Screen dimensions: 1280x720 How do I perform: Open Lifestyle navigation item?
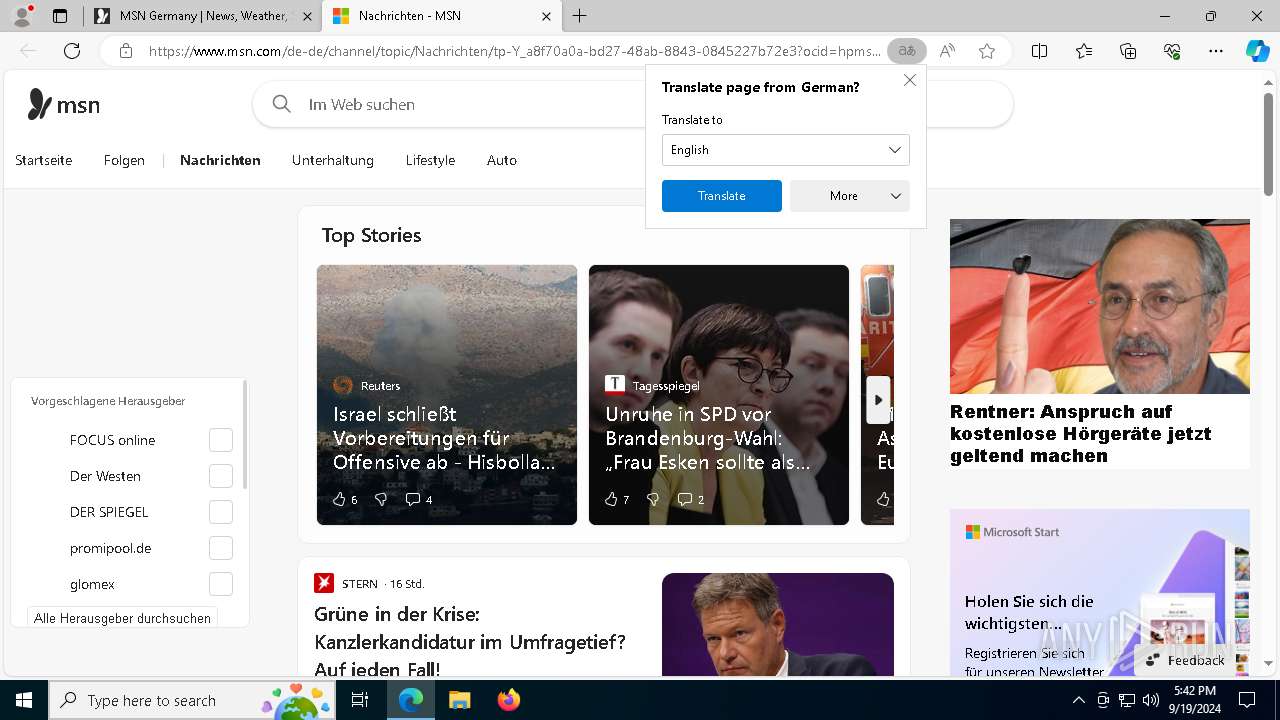click(430, 160)
